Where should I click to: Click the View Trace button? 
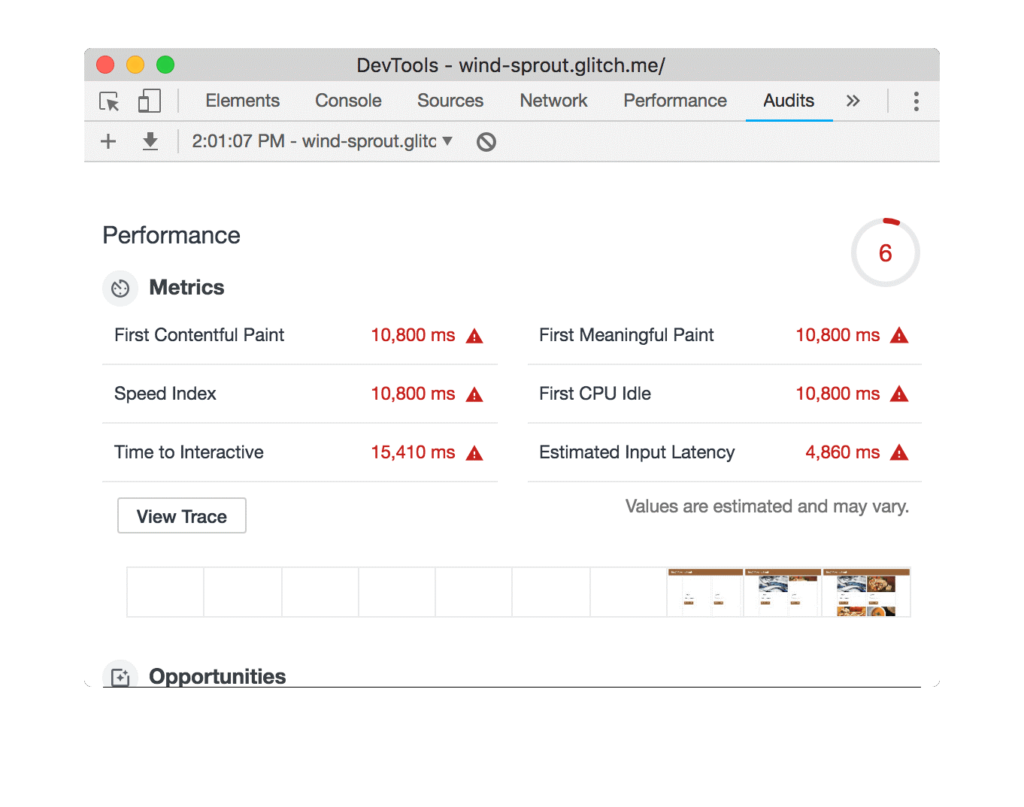point(181,515)
